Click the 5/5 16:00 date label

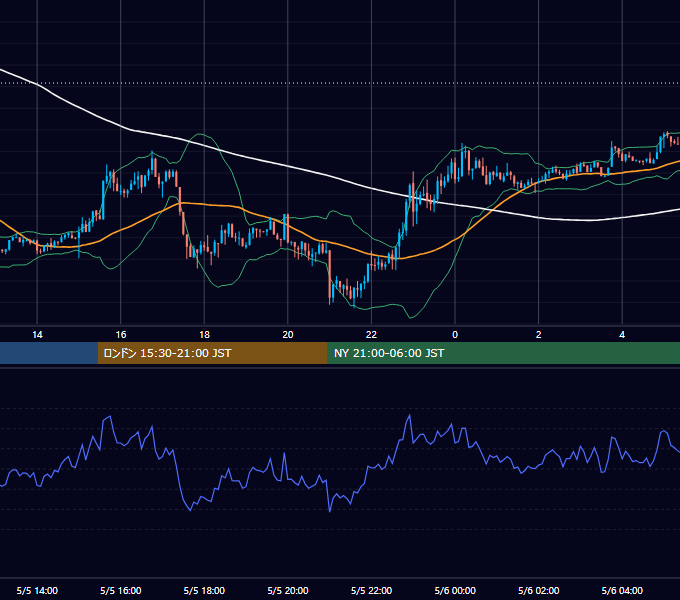pos(121,590)
